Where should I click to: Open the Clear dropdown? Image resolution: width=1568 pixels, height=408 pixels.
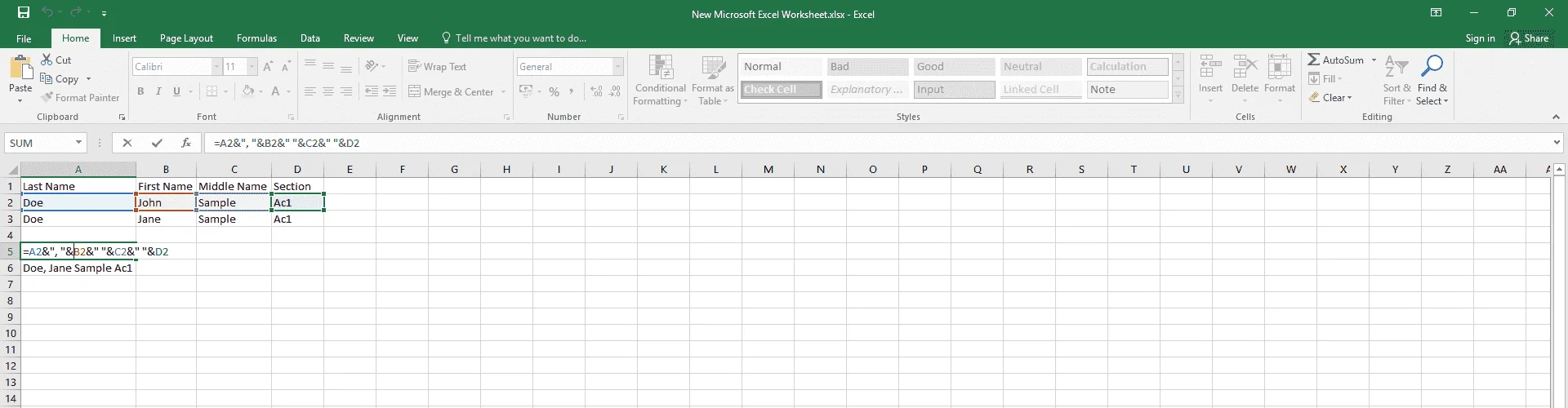click(1330, 98)
